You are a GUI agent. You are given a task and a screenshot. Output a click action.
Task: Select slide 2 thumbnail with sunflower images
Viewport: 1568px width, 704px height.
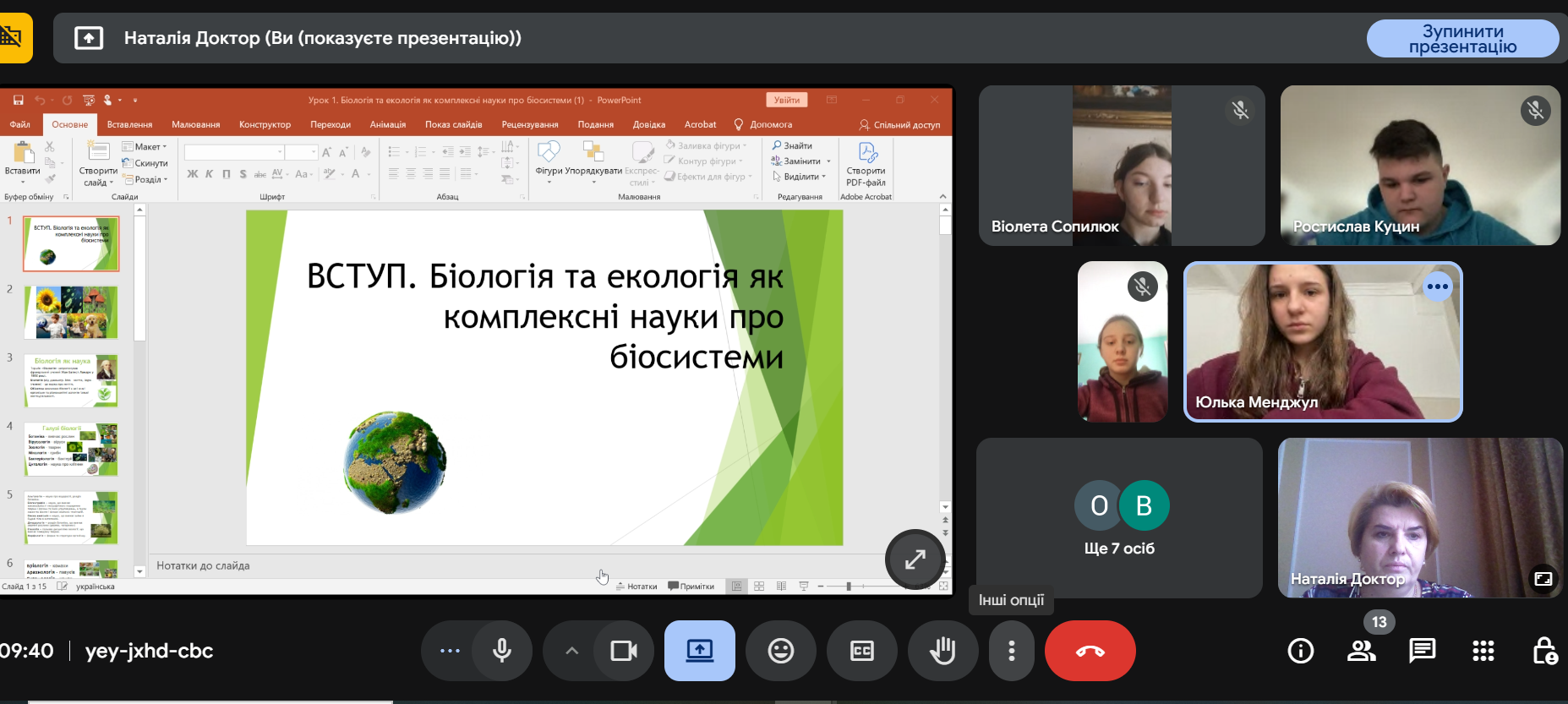(x=71, y=312)
